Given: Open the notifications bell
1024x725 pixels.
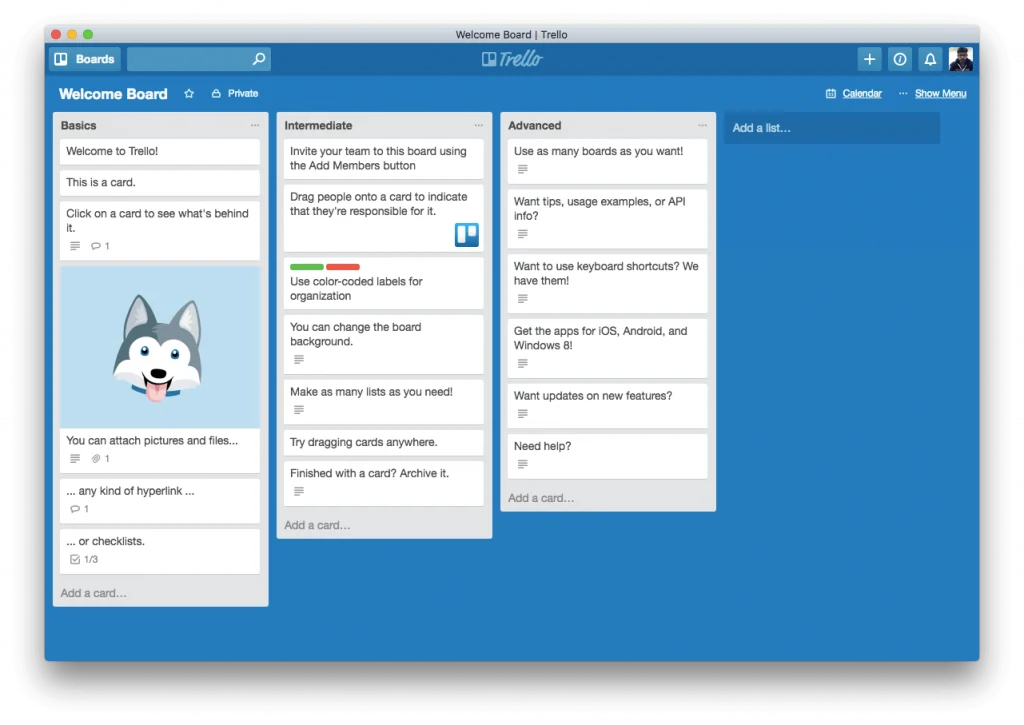Looking at the screenshot, I should pyautogui.click(x=930, y=59).
